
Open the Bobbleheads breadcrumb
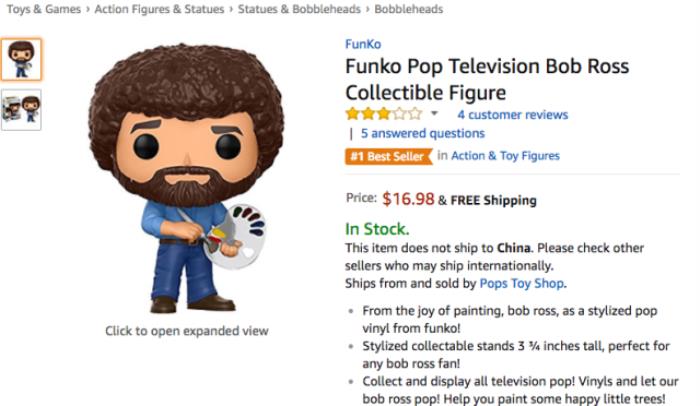(x=409, y=10)
